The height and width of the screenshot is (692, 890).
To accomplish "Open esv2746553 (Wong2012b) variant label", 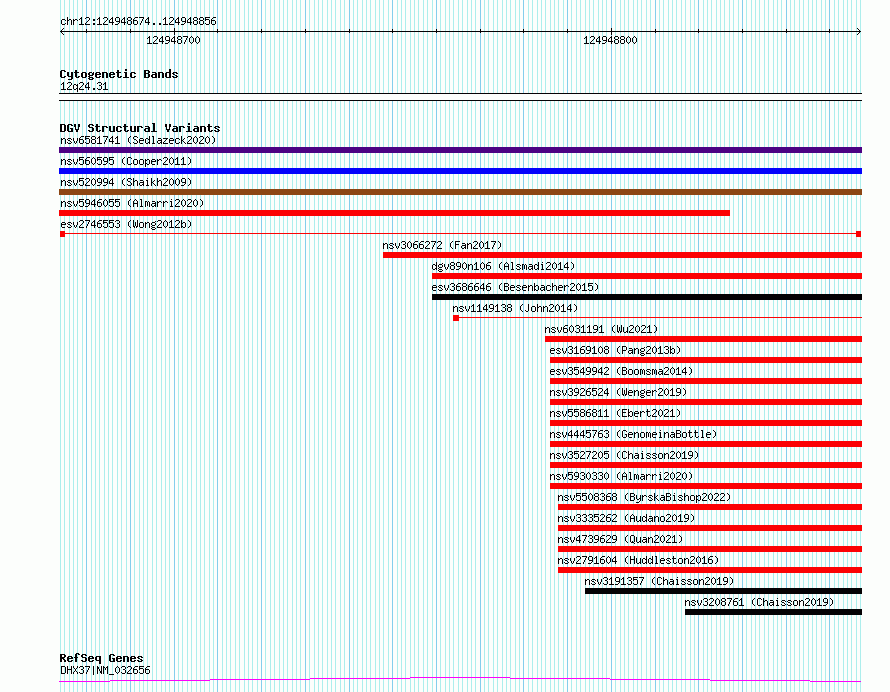I will click(126, 224).
